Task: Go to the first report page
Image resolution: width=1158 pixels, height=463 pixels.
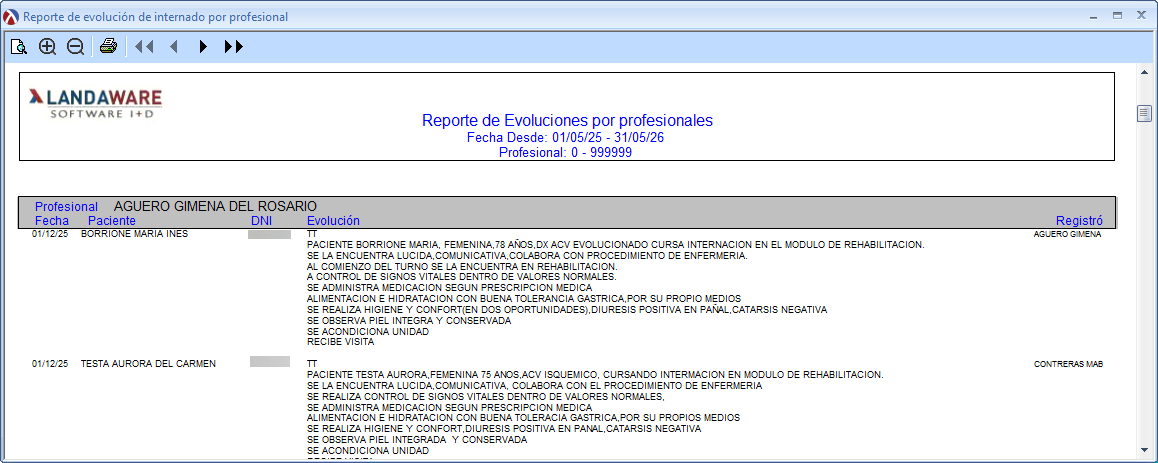Action: point(145,47)
